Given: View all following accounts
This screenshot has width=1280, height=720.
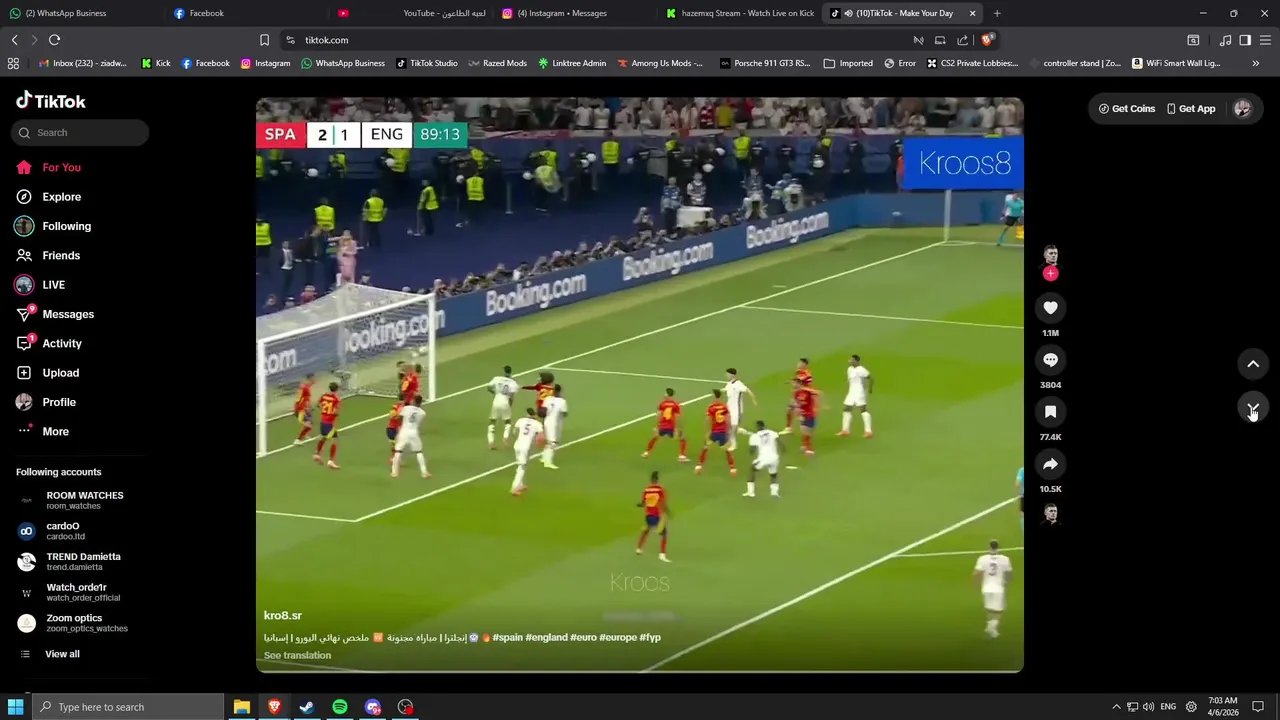Looking at the screenshot, I should point(62,654).
